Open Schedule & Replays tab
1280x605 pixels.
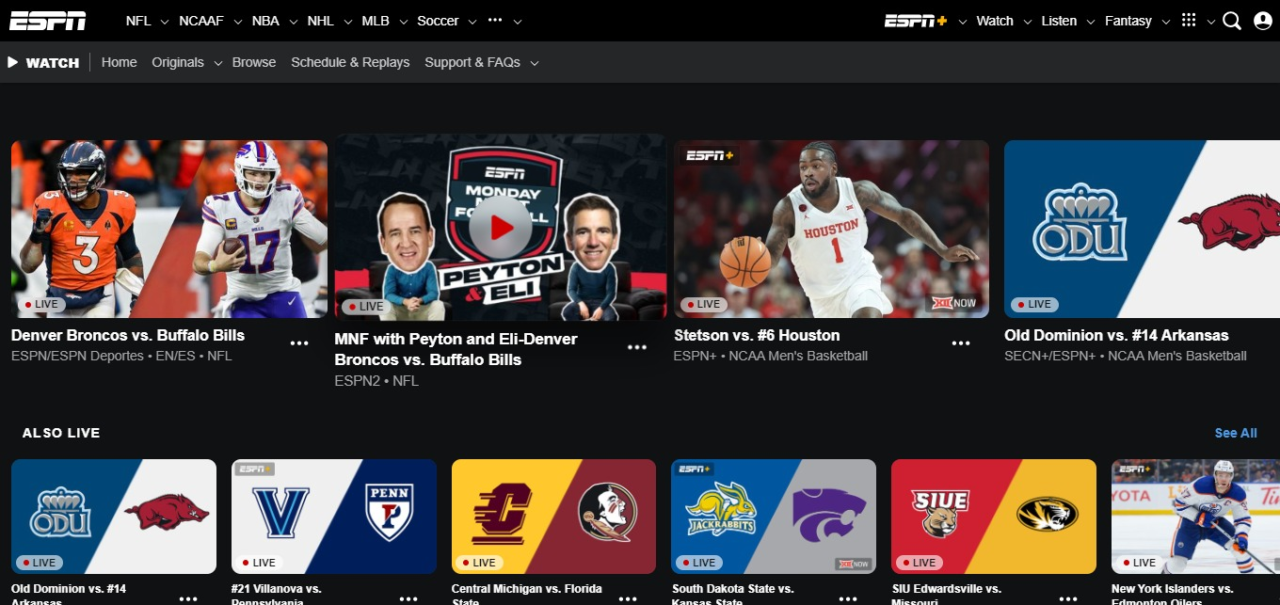pos(350,62)
